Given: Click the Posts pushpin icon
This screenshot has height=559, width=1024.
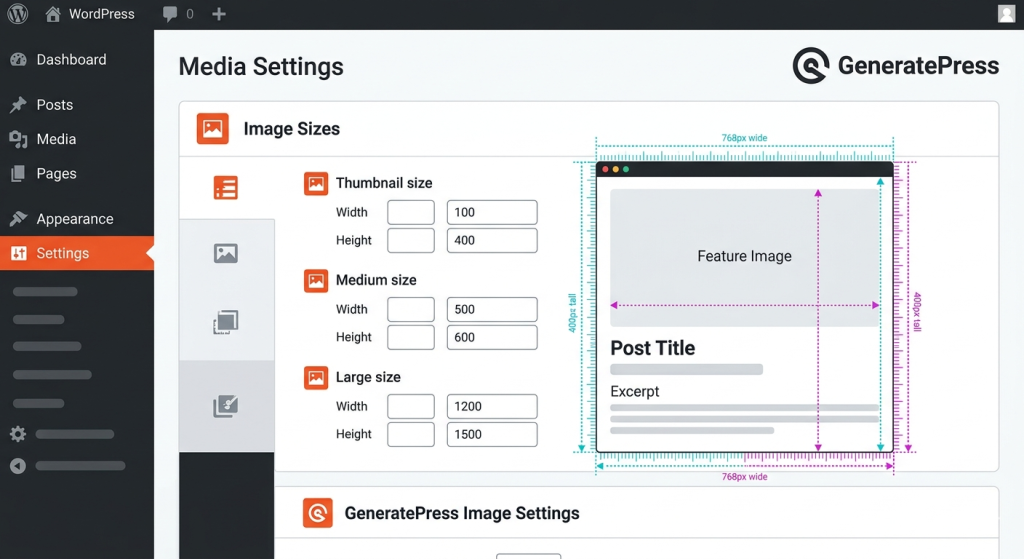Looking at the screenshot, I should point(18,104).
